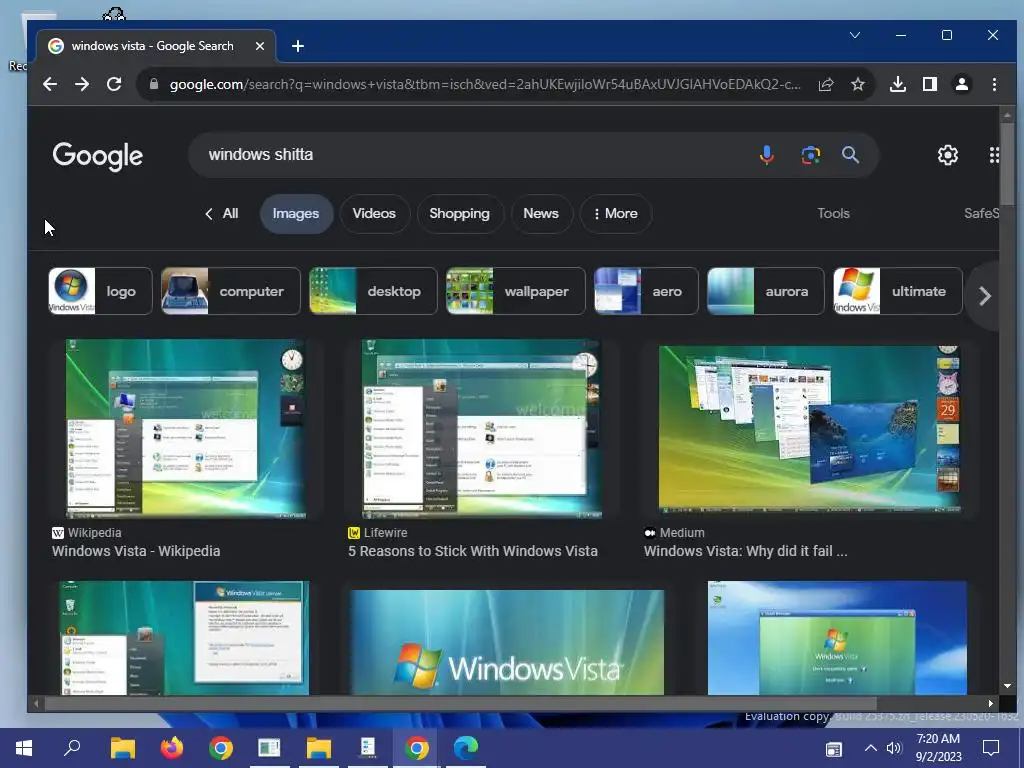View site information lock icon
1024x768 pixels.
point(153,84)
